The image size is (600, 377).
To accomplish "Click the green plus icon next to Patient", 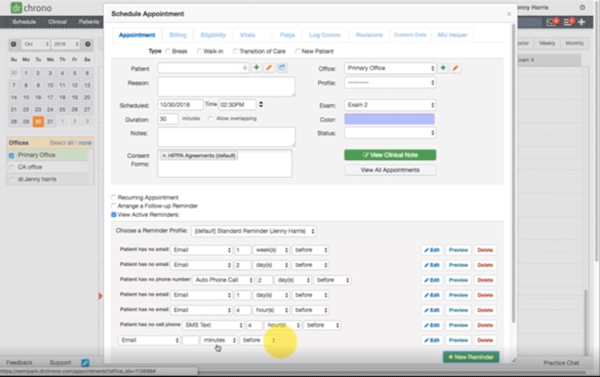I will [256, 68].
